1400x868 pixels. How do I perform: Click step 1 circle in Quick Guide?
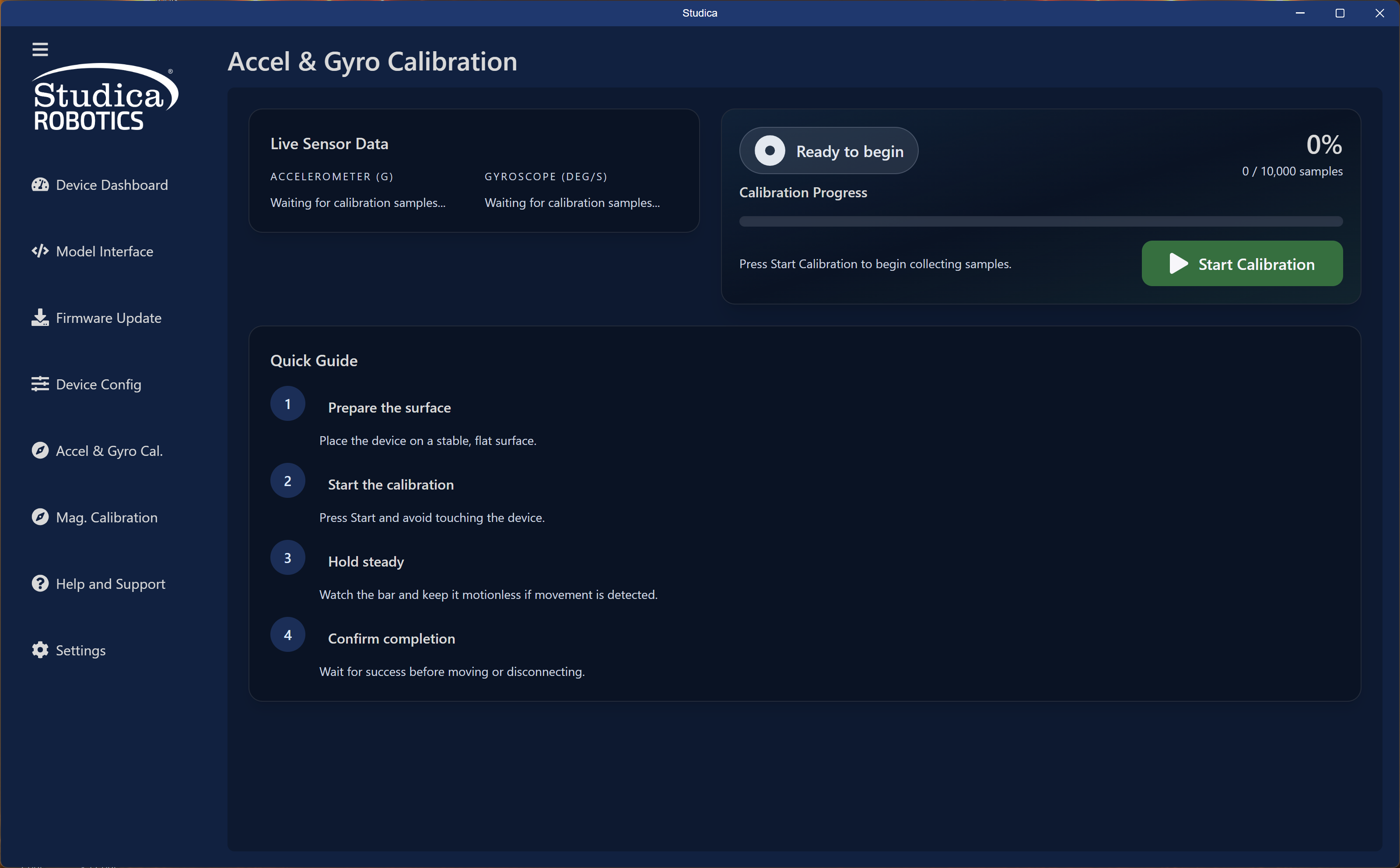(287, 404)
